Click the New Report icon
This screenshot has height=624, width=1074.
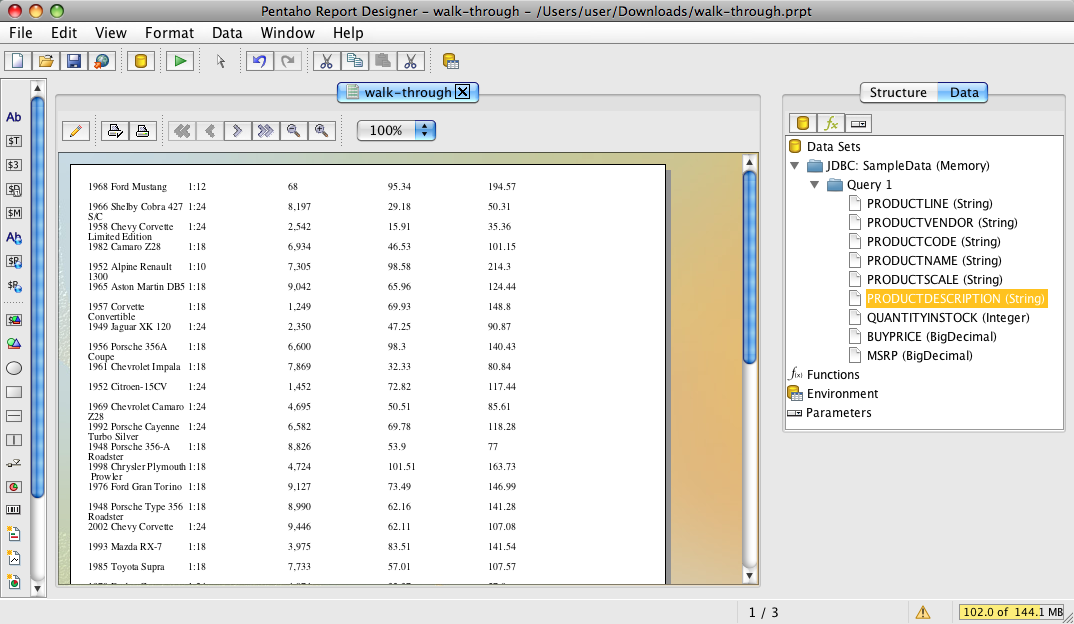(x=18, y=61)
